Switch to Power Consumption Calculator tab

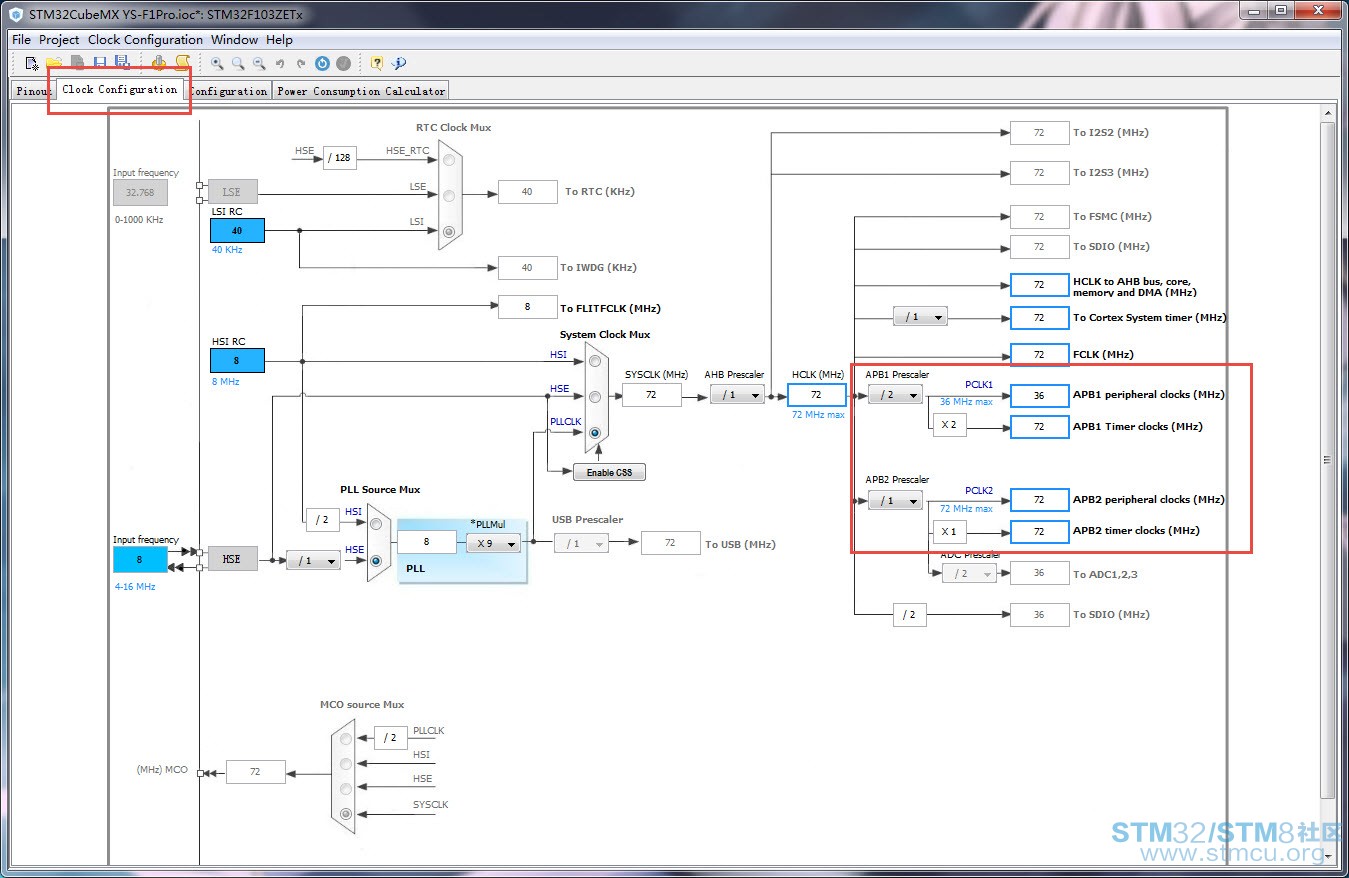(x=361, y=91)
